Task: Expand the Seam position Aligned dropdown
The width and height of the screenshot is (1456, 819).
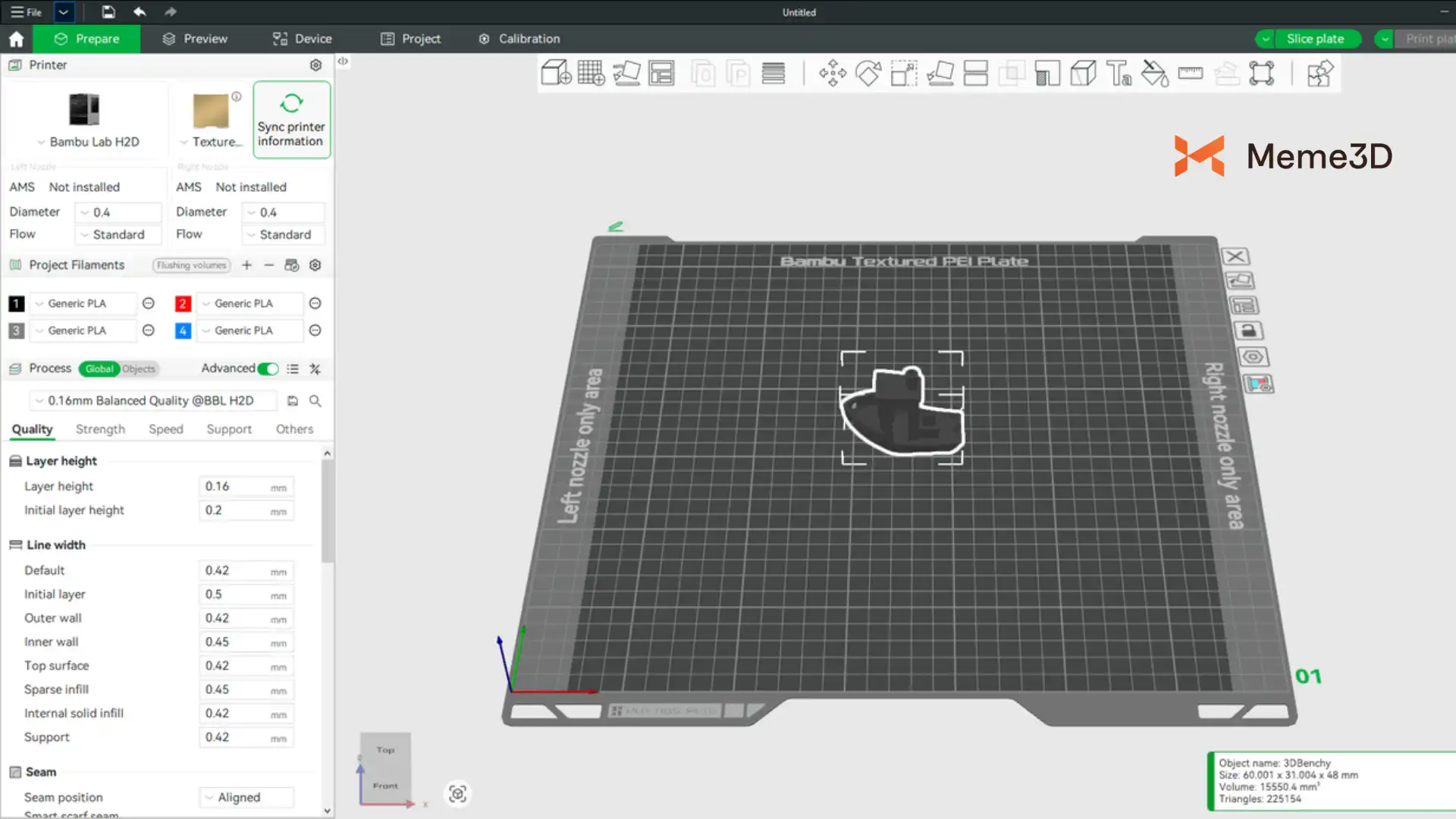Action: click(246, 797)
